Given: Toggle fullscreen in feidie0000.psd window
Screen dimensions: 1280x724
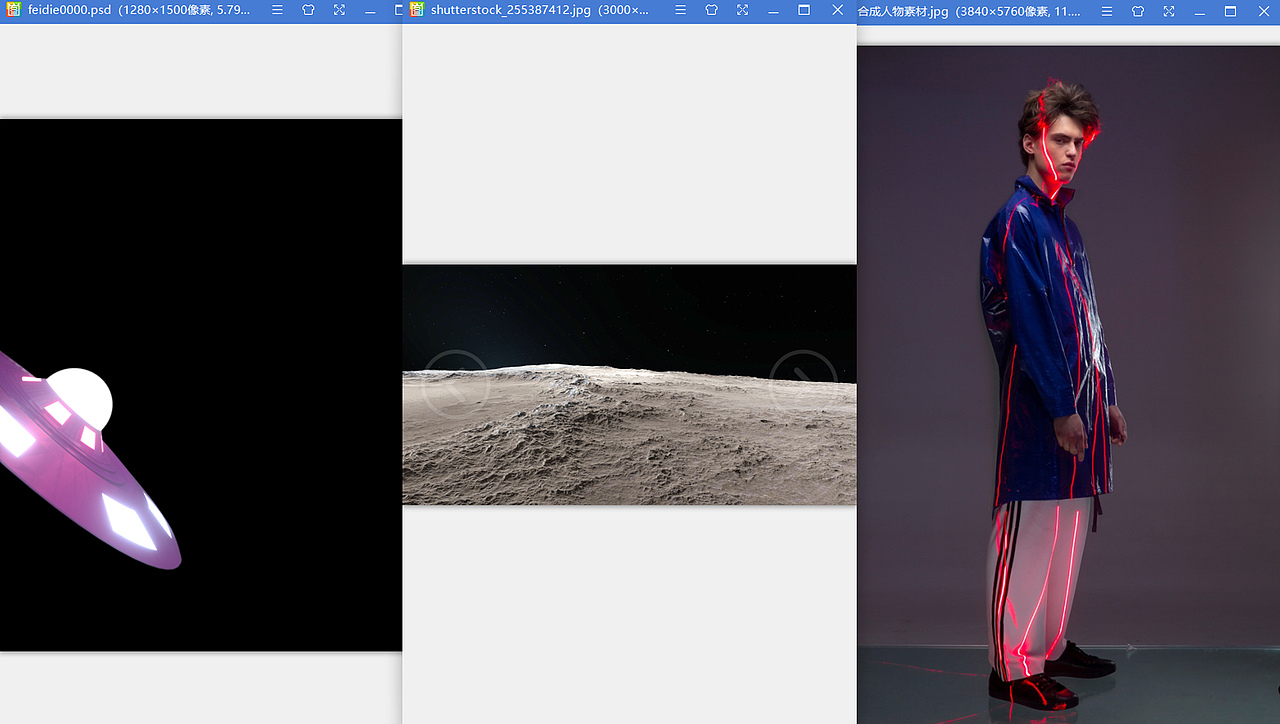Looking at the screenshot, I should (x=339, y=10).
